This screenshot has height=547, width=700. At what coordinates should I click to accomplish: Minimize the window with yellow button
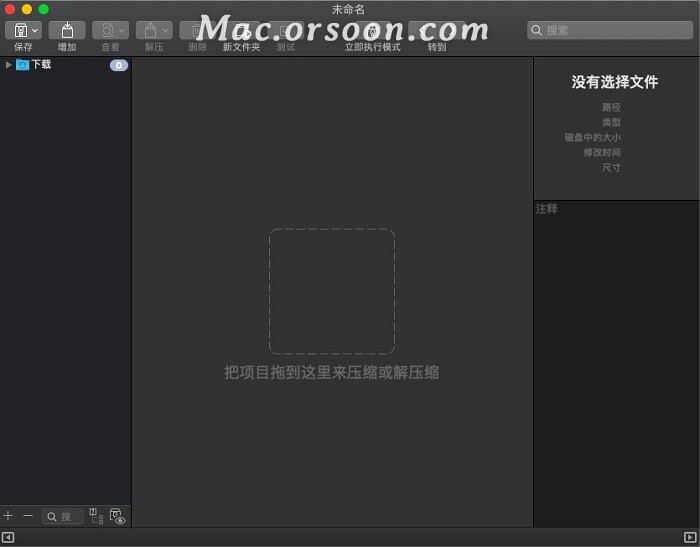point(27,9)
